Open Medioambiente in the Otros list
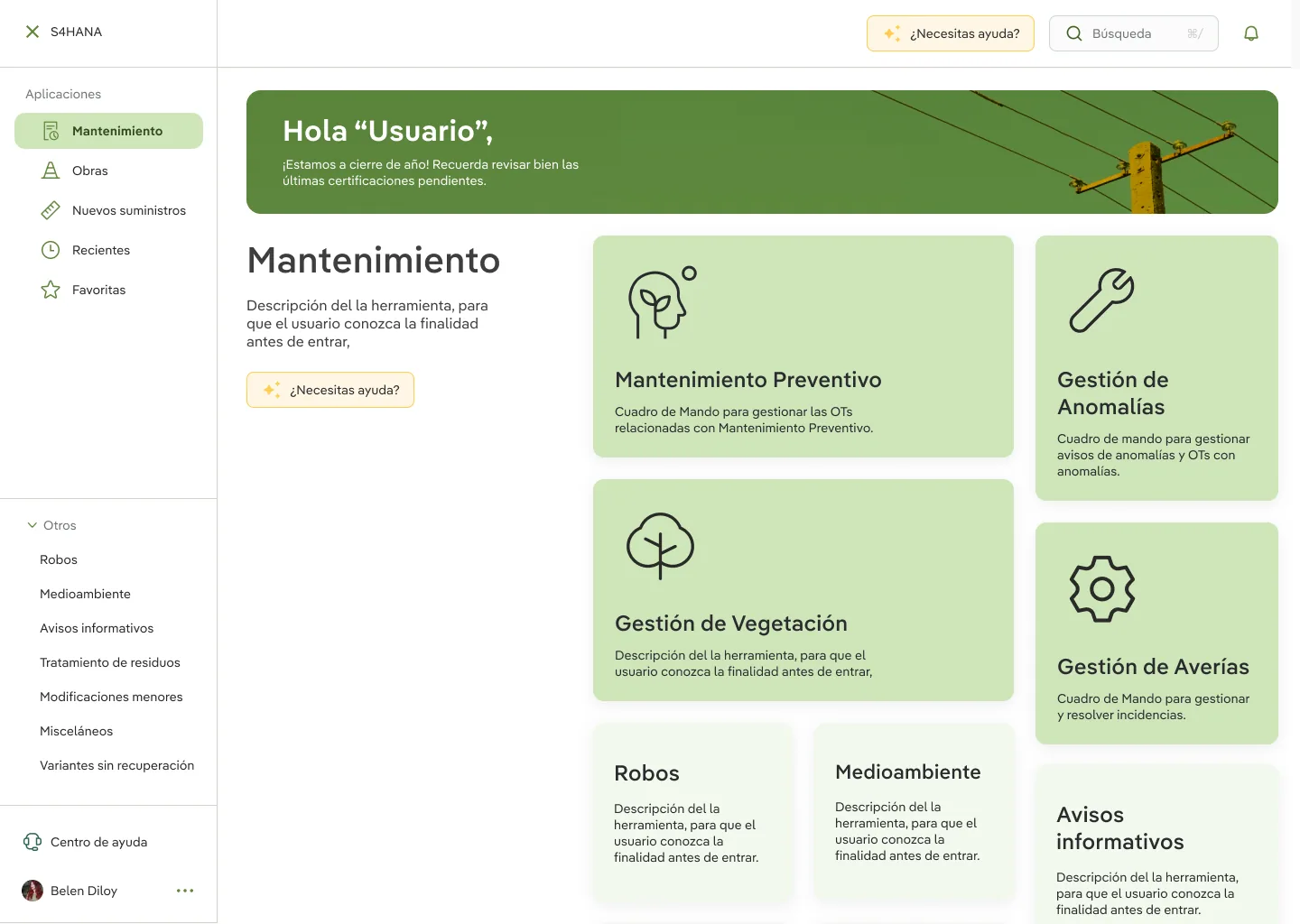The width and height of the screenshot is (1300, 924). [x=85, y=594]
